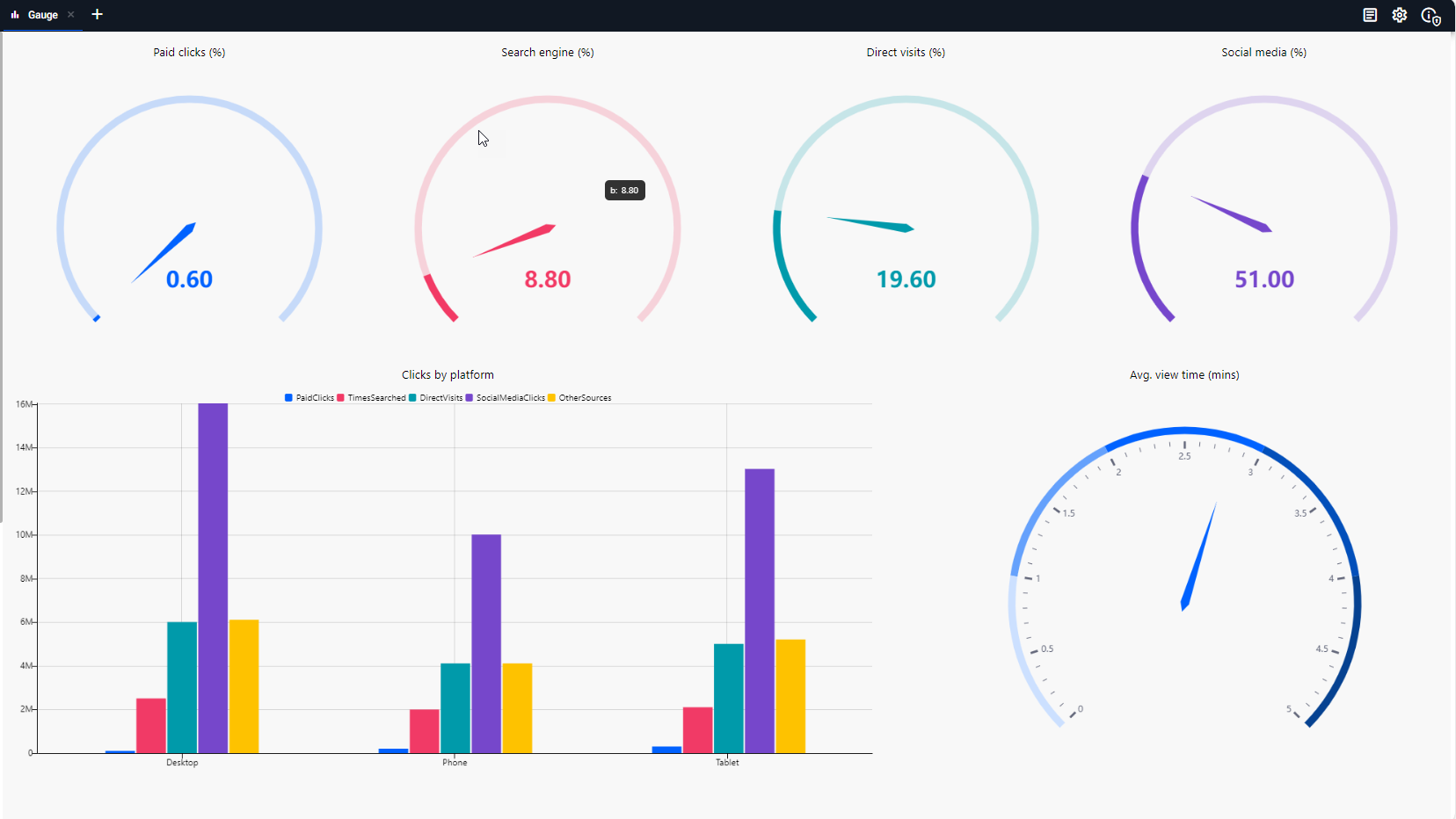The image size is (1456, 819).
Task: Click the Clicks by platform chart title
Action: click(x=448, y=375)
